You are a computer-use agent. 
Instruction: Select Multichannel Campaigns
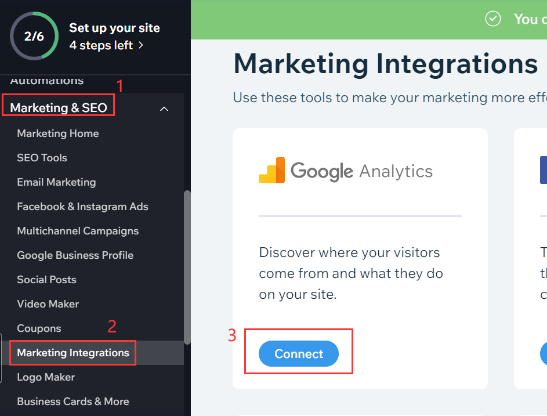tap(78, 231)
